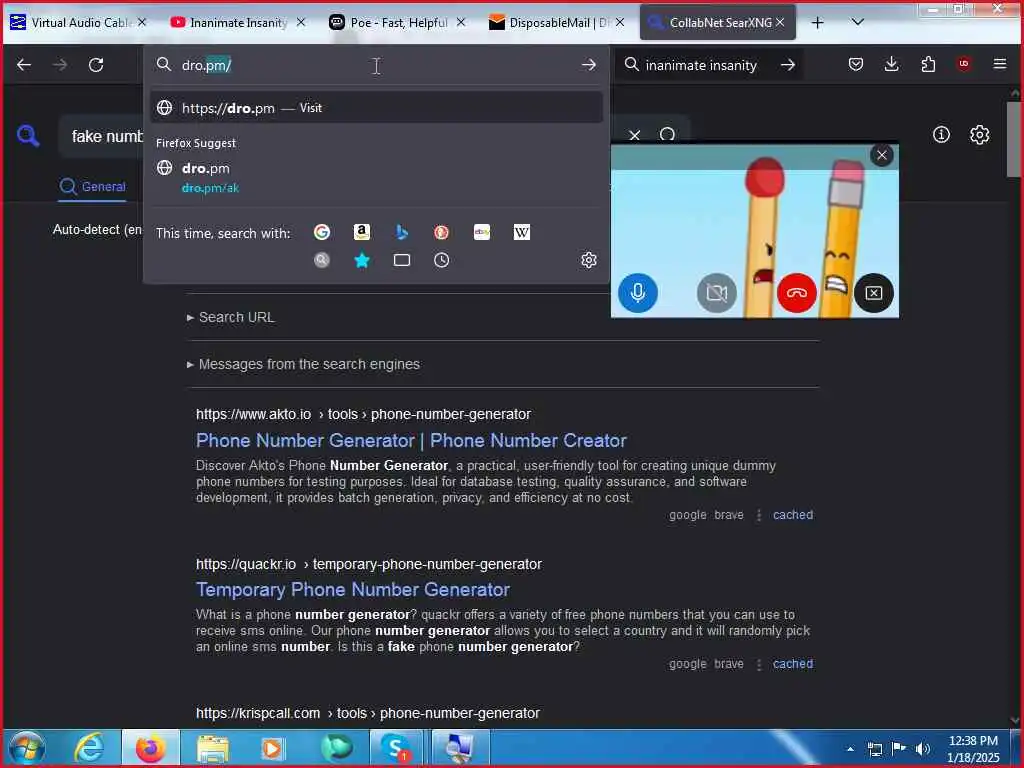Search this time with DuckDuckGo

click(x=441, y=232)
